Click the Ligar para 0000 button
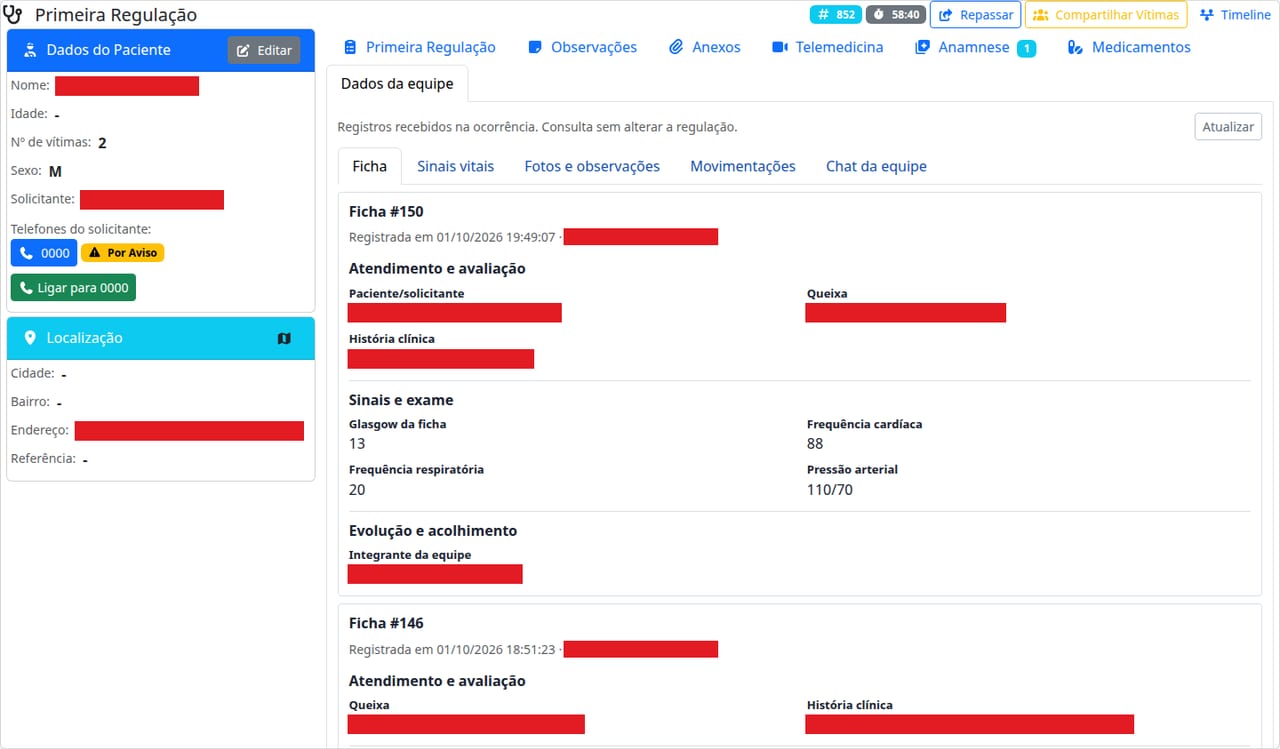 (73, 288)
